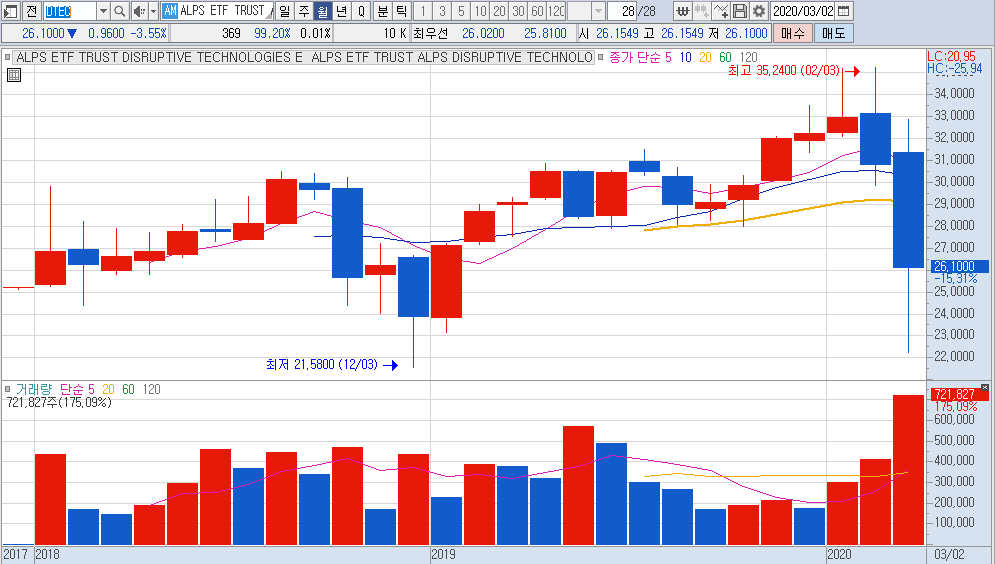Click the 10-period MA legend label

click(x=685, y=57)
